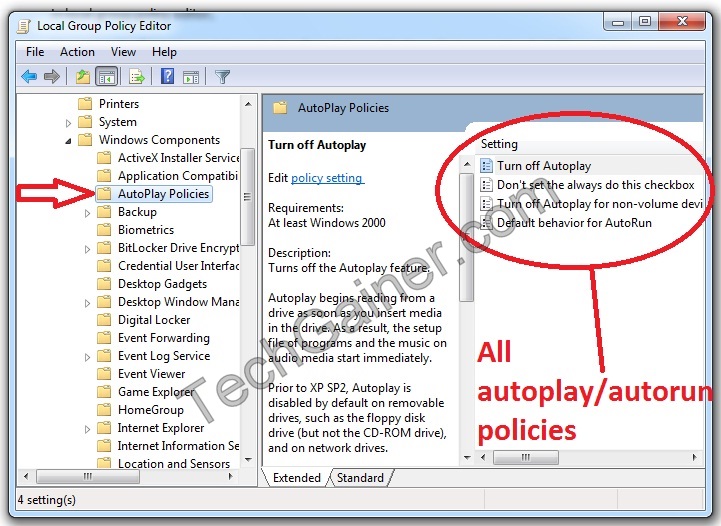Click the 'policy setting' link
721x526 pixels.
tap(327, 178)
